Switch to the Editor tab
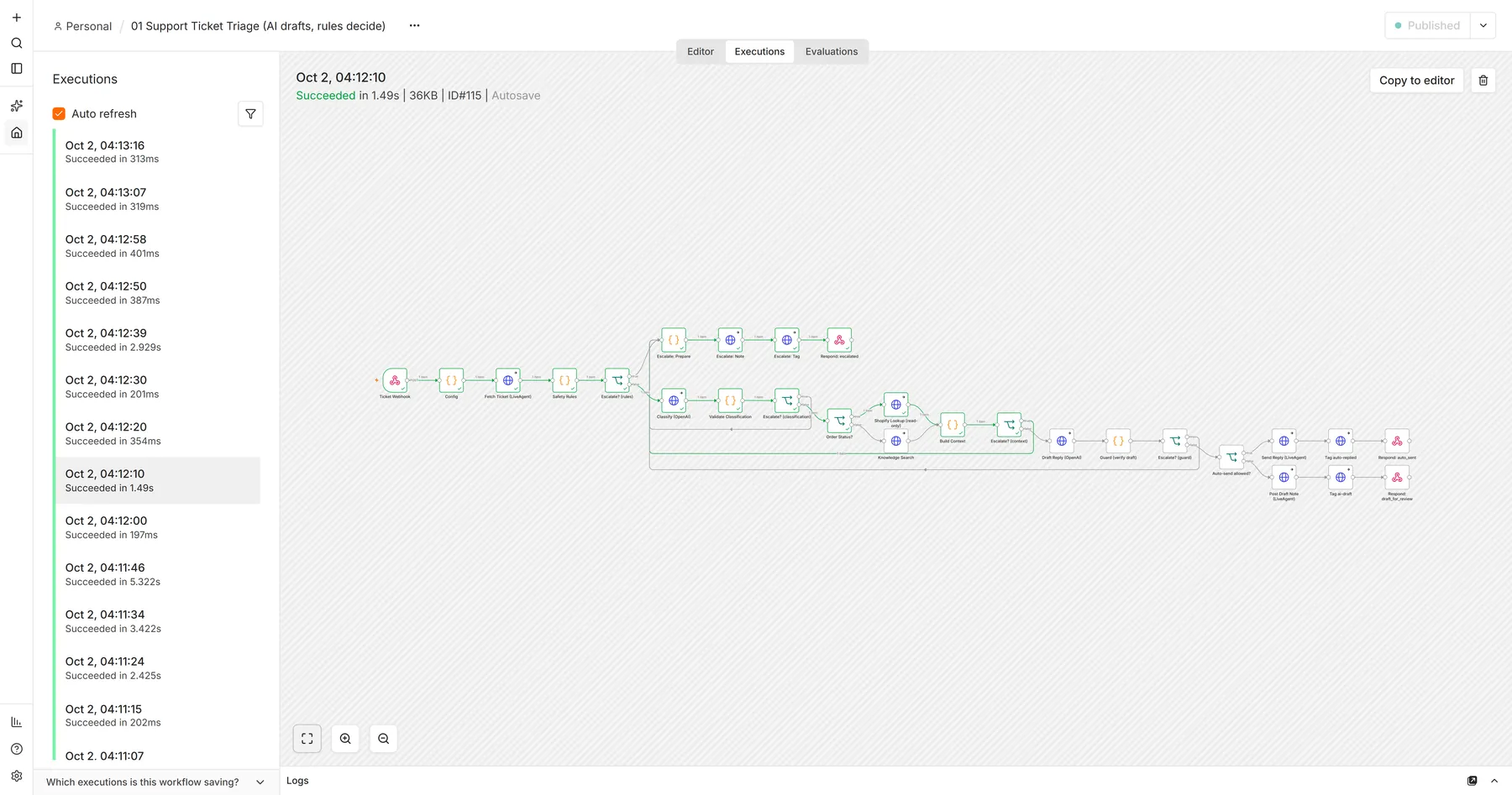 701,52
